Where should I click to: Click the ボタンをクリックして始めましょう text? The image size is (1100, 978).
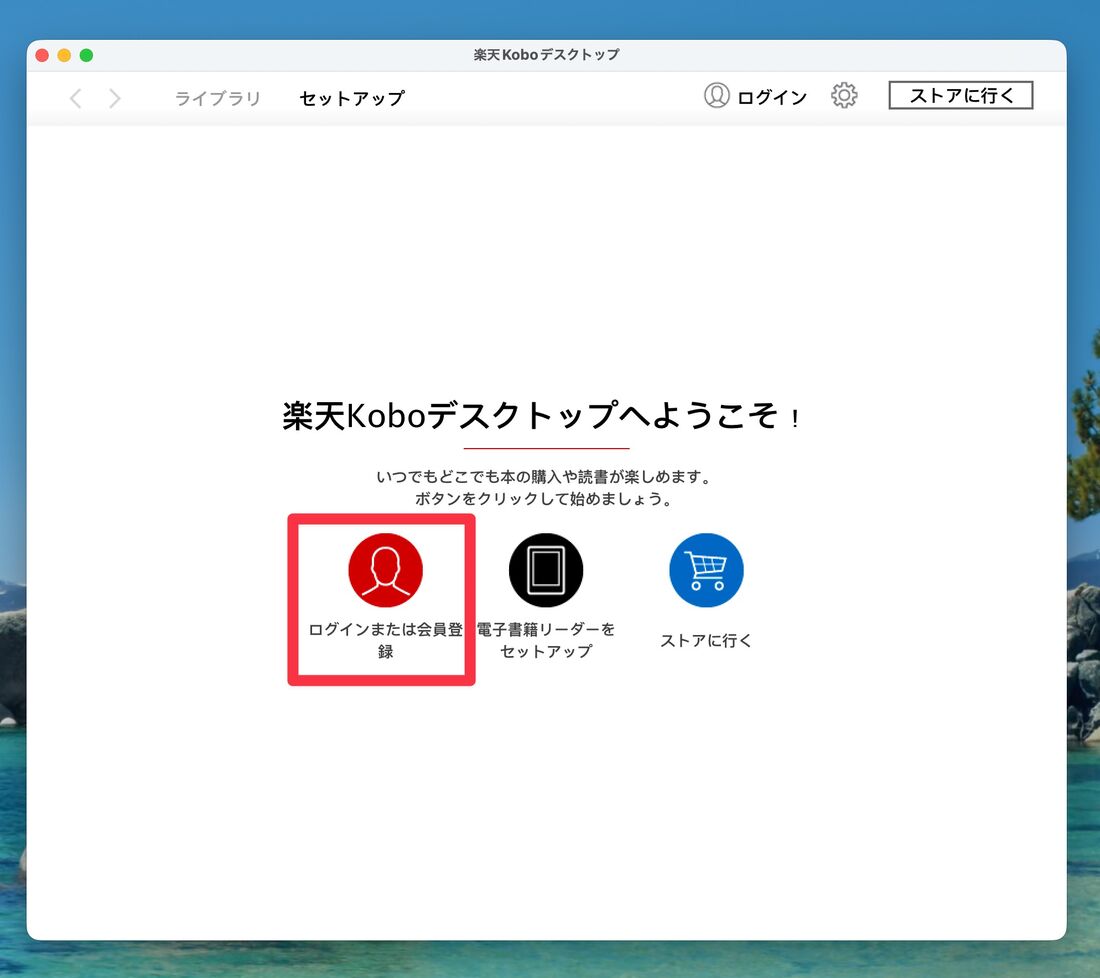545,499
